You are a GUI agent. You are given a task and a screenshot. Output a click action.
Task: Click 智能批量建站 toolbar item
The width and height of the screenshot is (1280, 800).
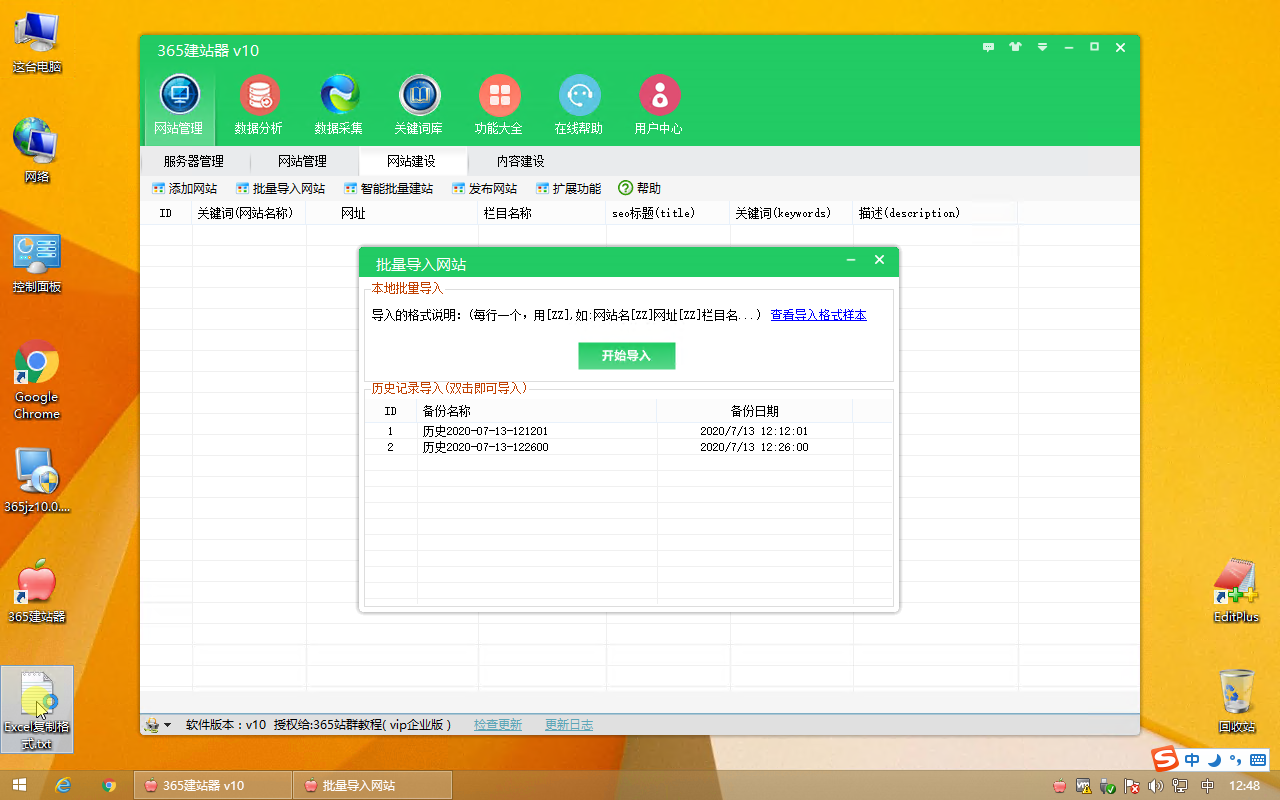click(x=388, y=188)
